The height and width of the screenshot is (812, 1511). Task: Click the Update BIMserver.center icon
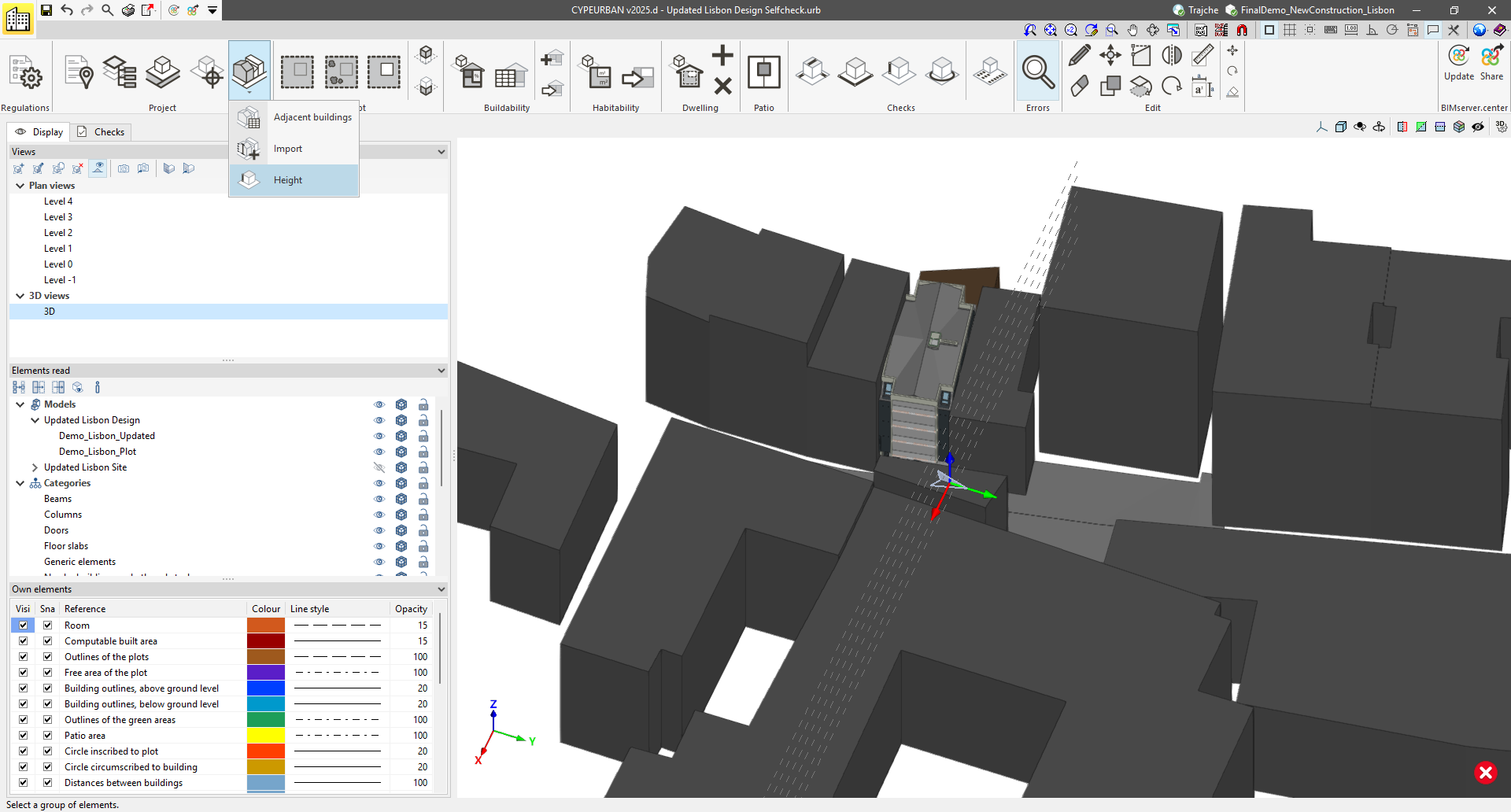point(1458,57)
